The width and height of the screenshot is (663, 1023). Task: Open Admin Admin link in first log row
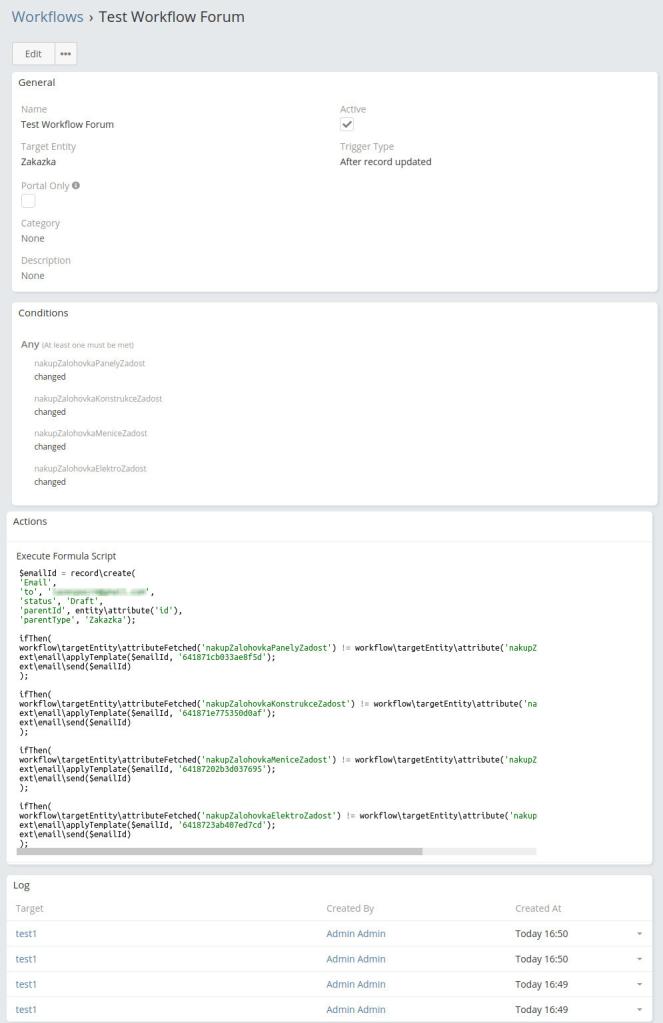click(356, 934)
